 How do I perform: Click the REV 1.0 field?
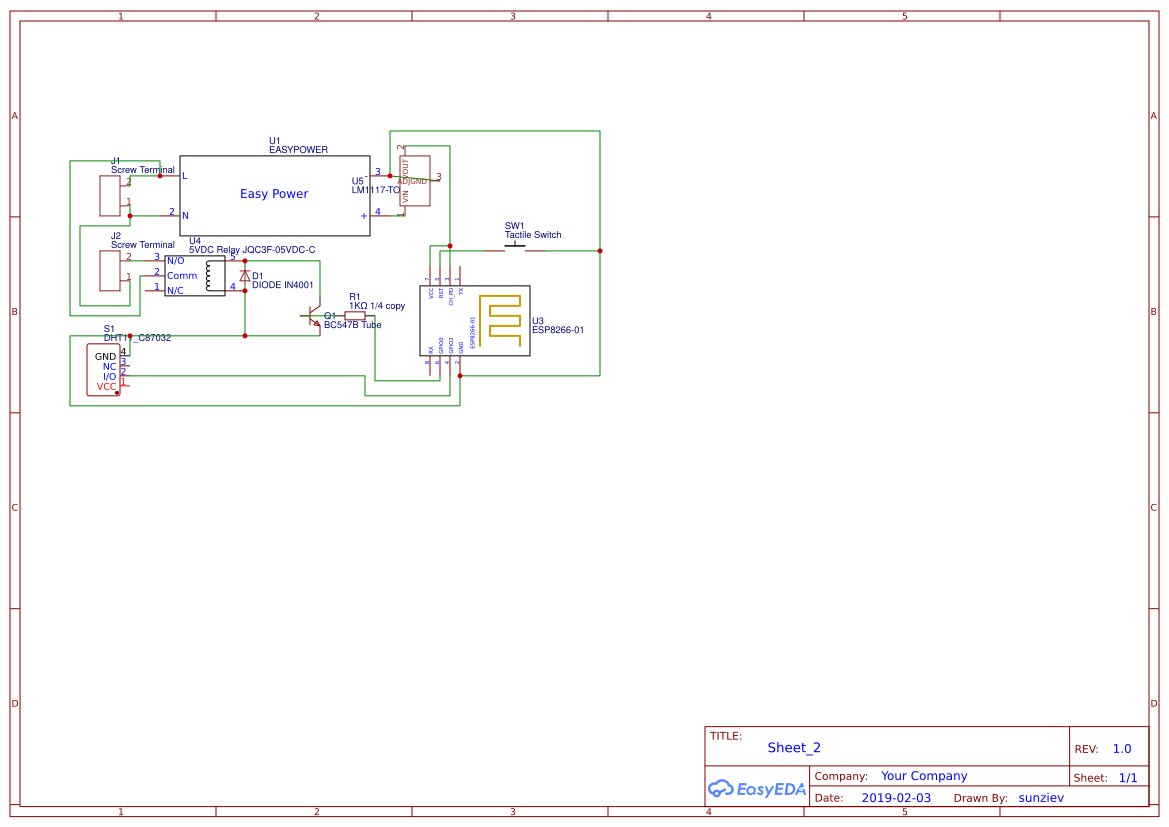[1121, 747]
